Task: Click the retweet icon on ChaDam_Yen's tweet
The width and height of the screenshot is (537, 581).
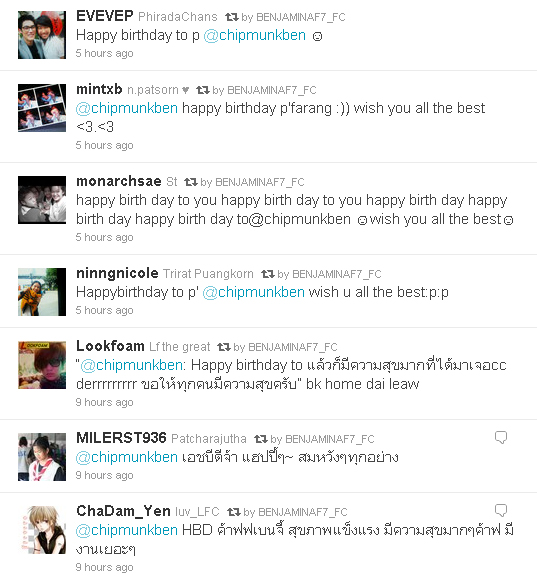Action: coord(234,512)
